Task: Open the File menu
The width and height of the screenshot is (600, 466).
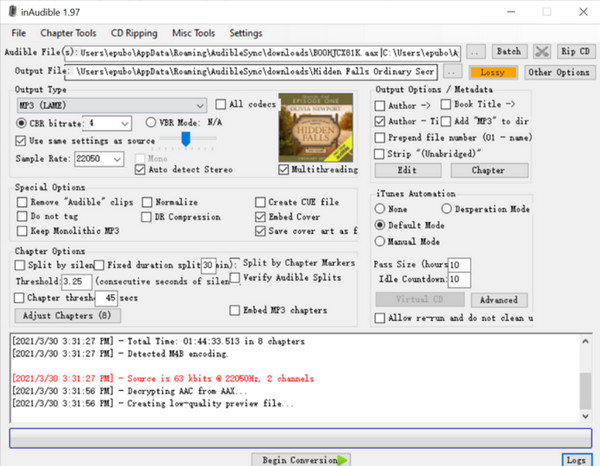Action: (19, 33)
